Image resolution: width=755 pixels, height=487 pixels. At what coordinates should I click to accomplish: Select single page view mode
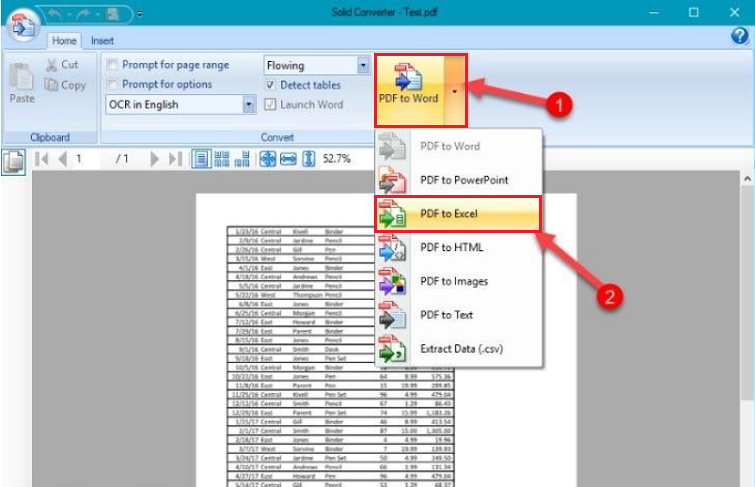(x=201, y=158)
